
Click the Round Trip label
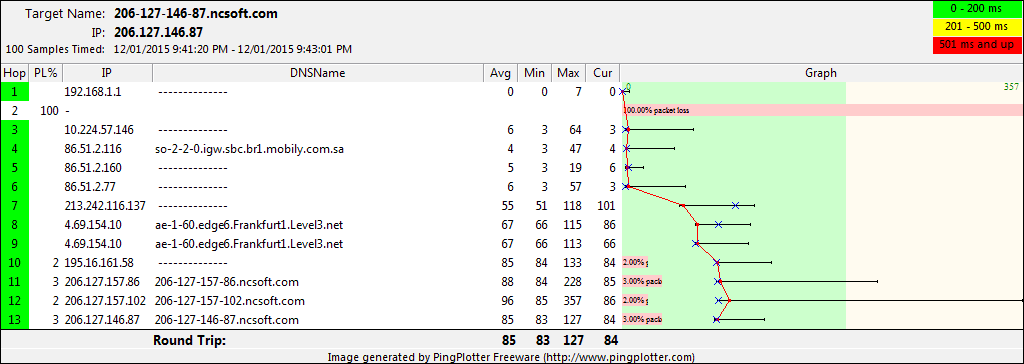[189, 340]
